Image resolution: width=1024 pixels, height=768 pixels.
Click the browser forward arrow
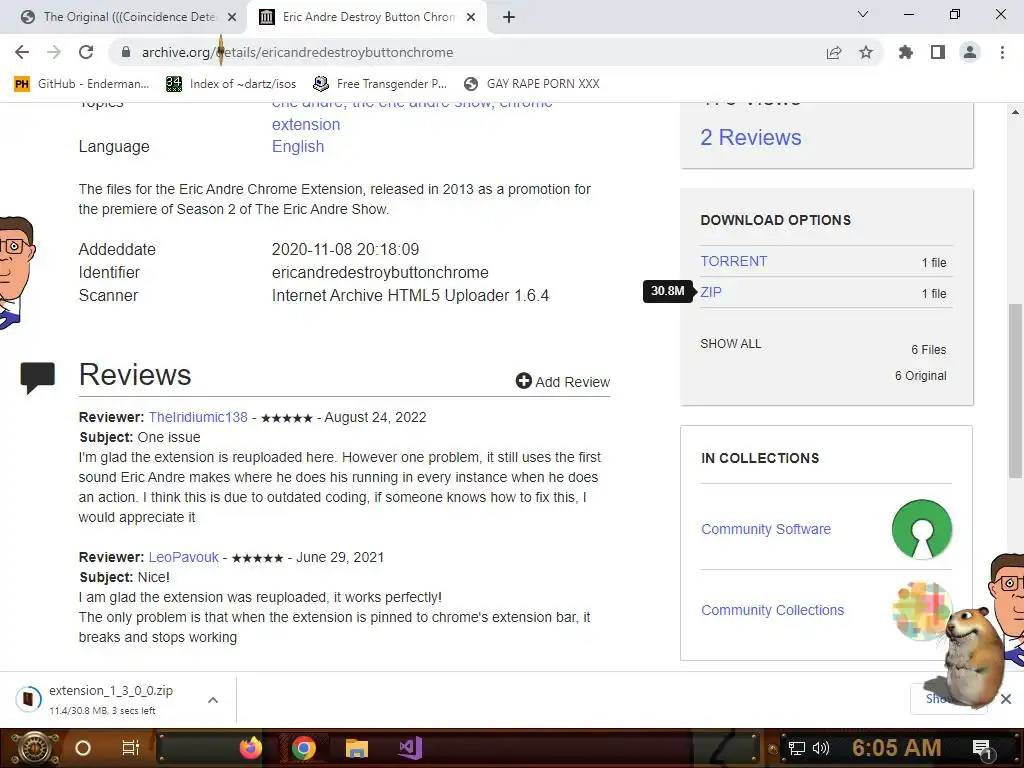54,52
